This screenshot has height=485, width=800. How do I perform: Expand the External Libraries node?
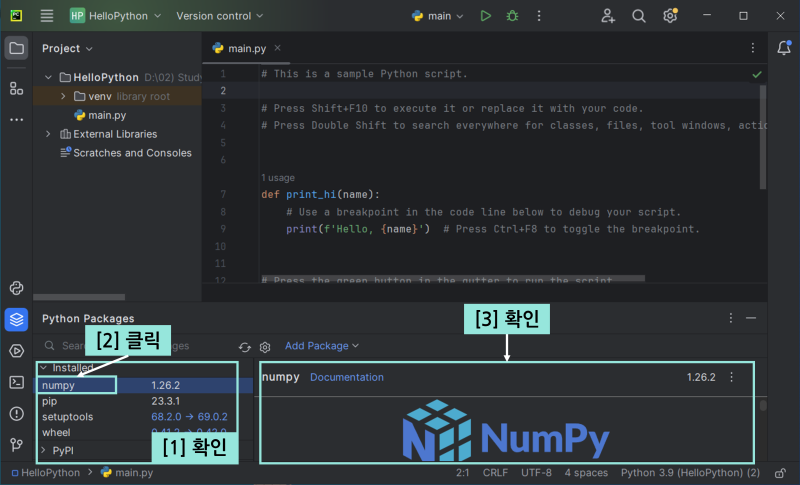point(48,134)
